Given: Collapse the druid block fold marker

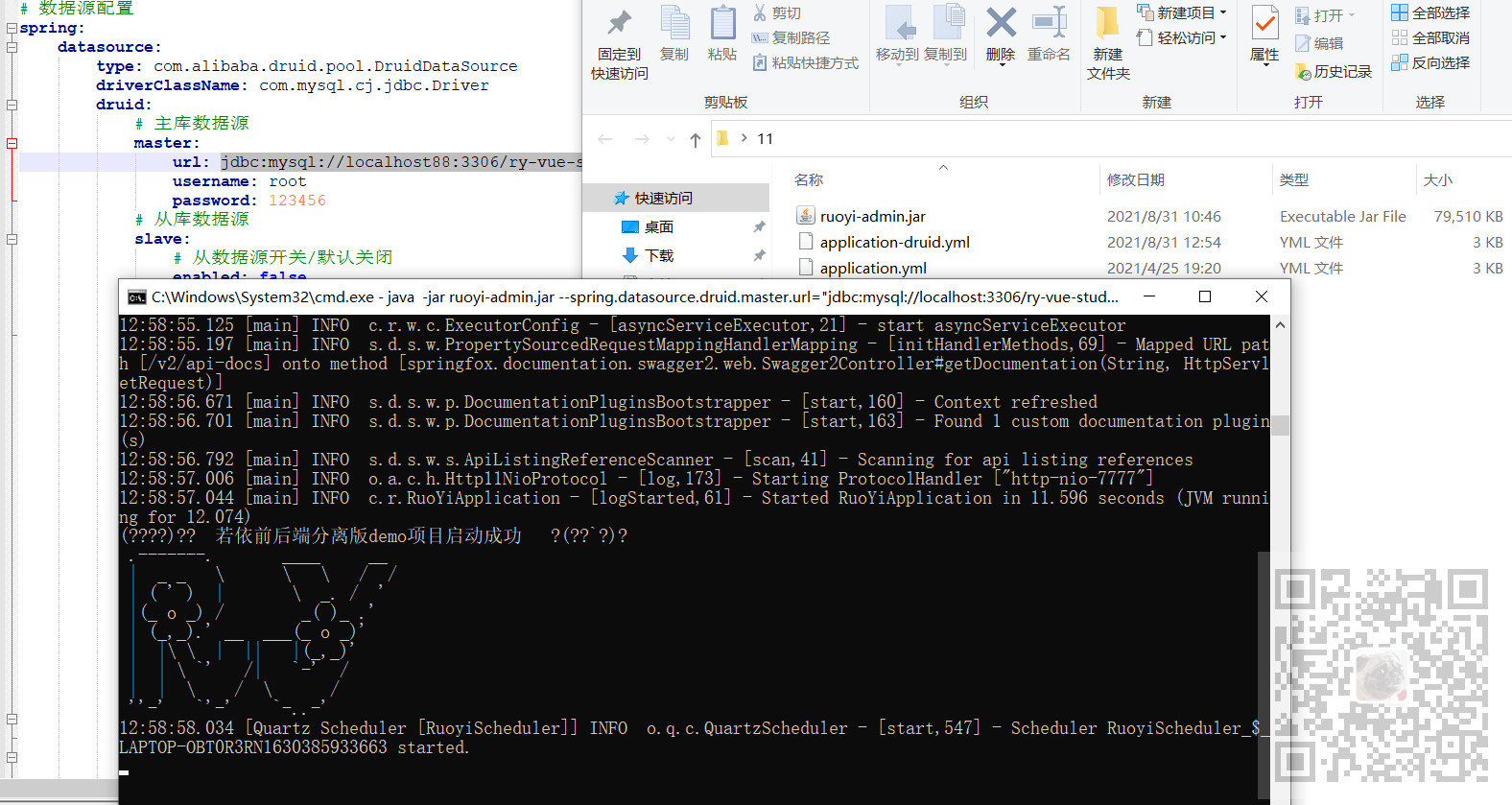Looking at the screenshot, I should [x=12, y=105].
